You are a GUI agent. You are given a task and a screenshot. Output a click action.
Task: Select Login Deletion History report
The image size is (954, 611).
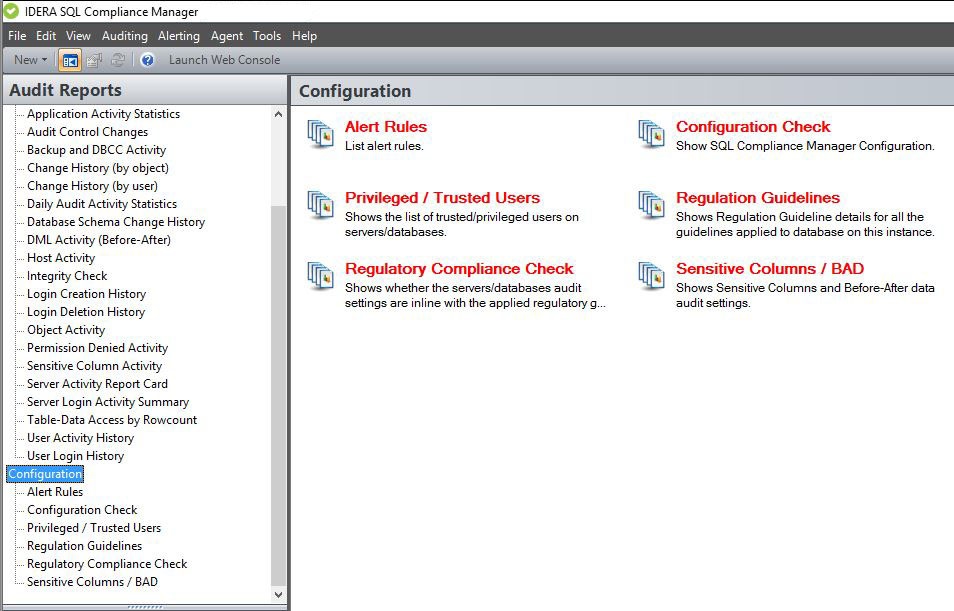86,312
